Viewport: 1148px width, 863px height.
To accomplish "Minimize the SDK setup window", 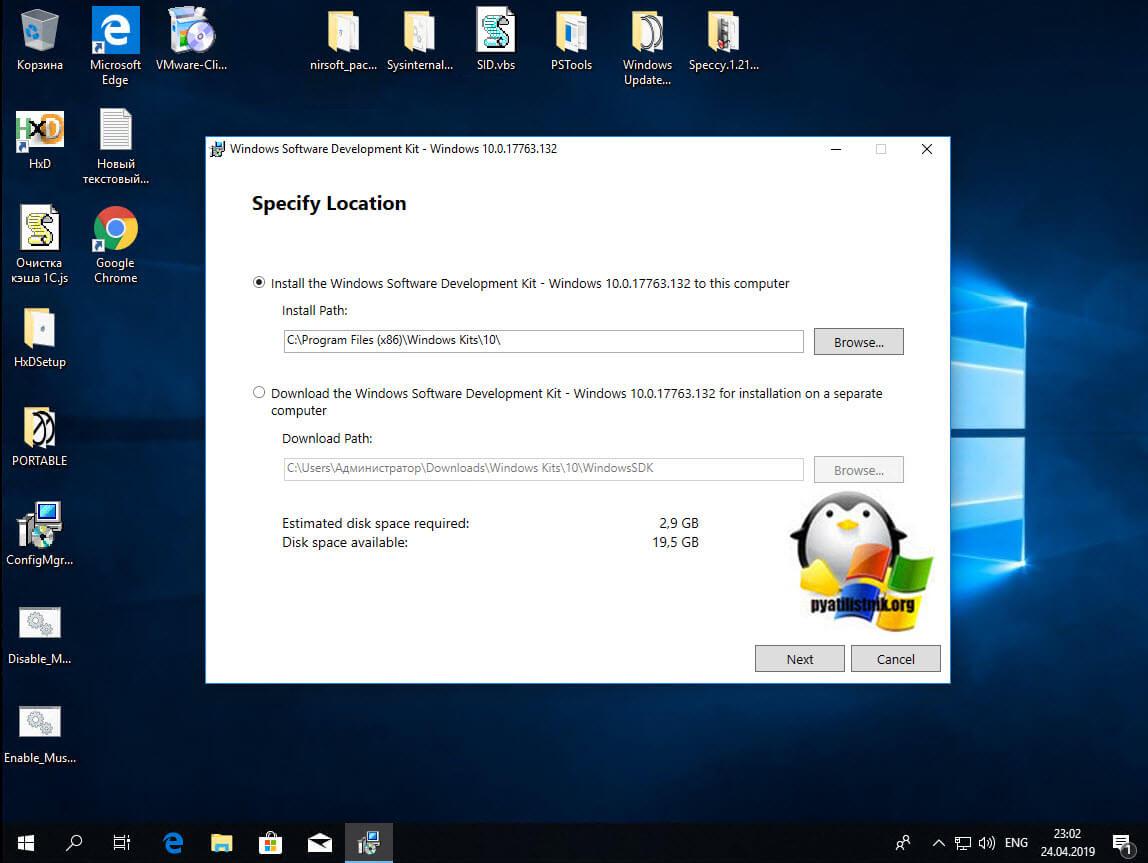I will click(x=835, y=149).
